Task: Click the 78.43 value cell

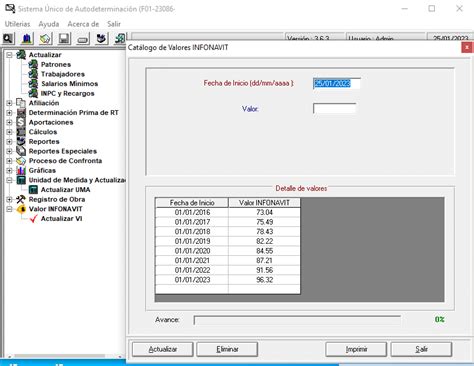Action: pyautogui.click(x=264, y=232)
